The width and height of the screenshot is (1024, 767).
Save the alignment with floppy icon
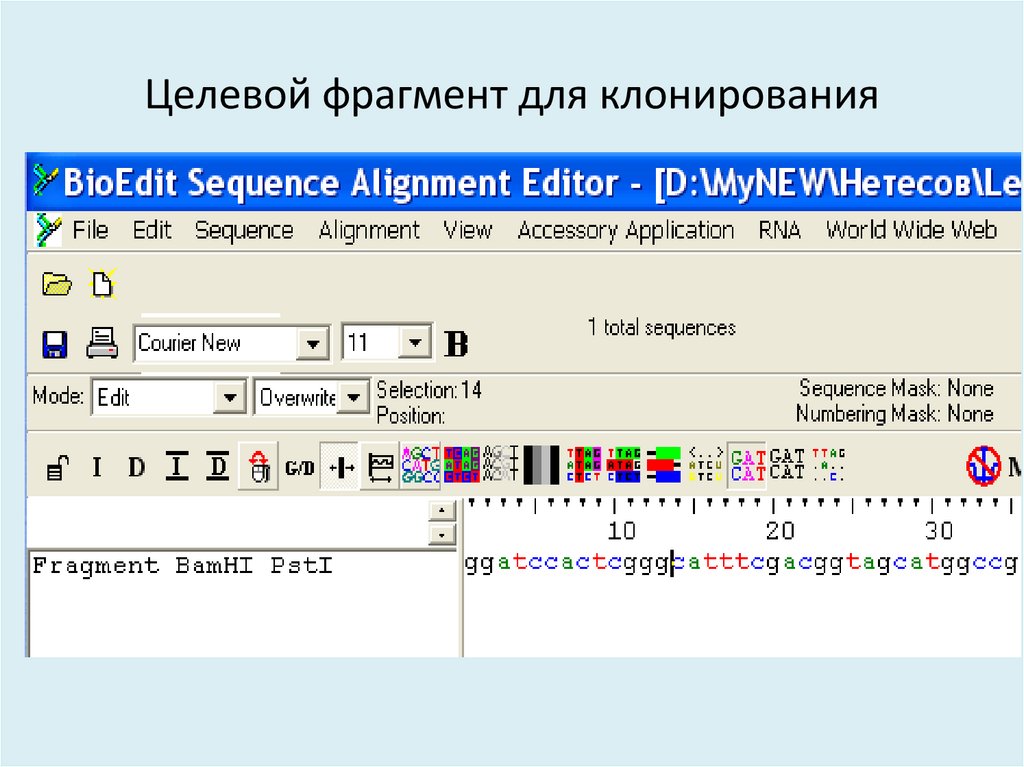(54, 344)
